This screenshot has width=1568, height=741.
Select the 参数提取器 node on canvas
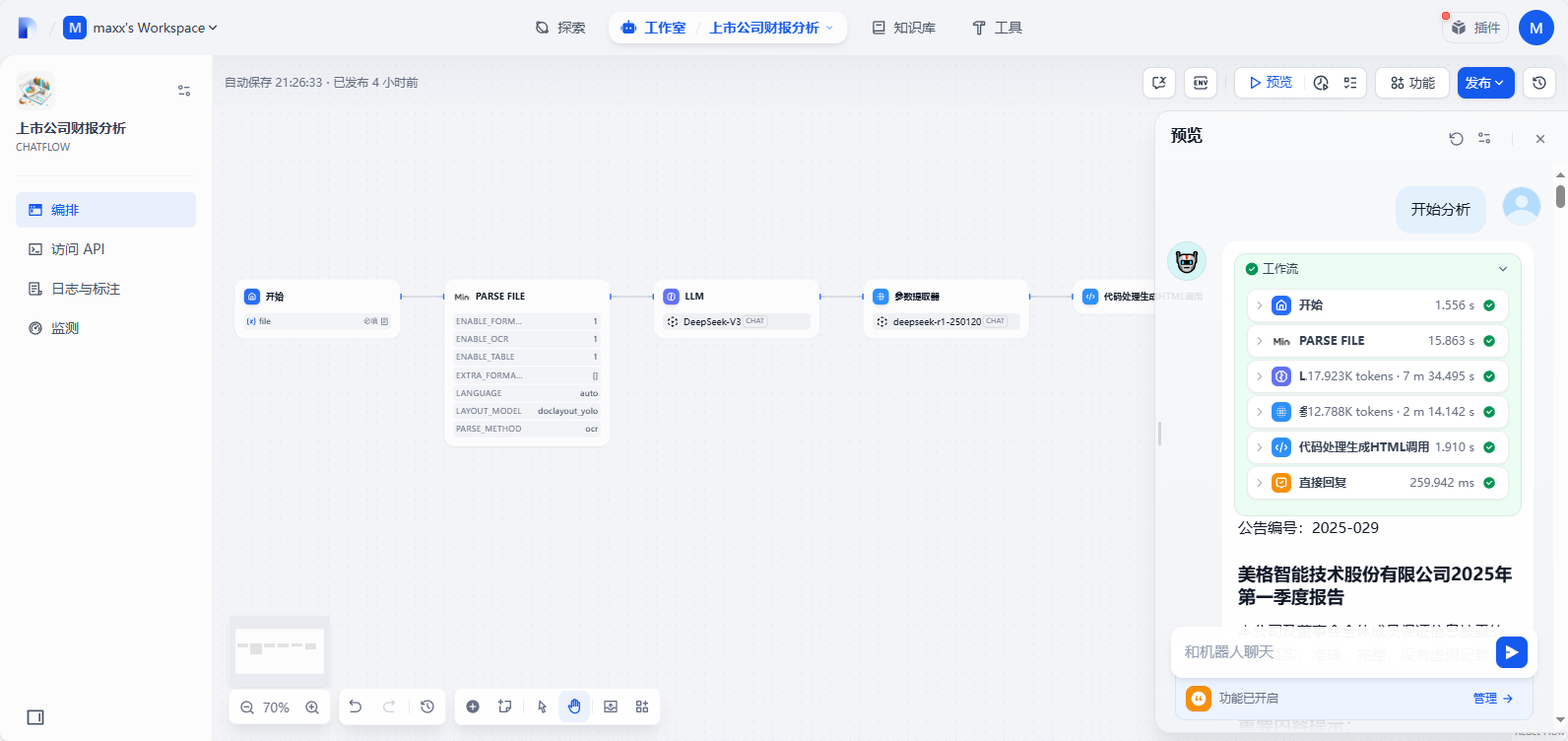(947, 308)
